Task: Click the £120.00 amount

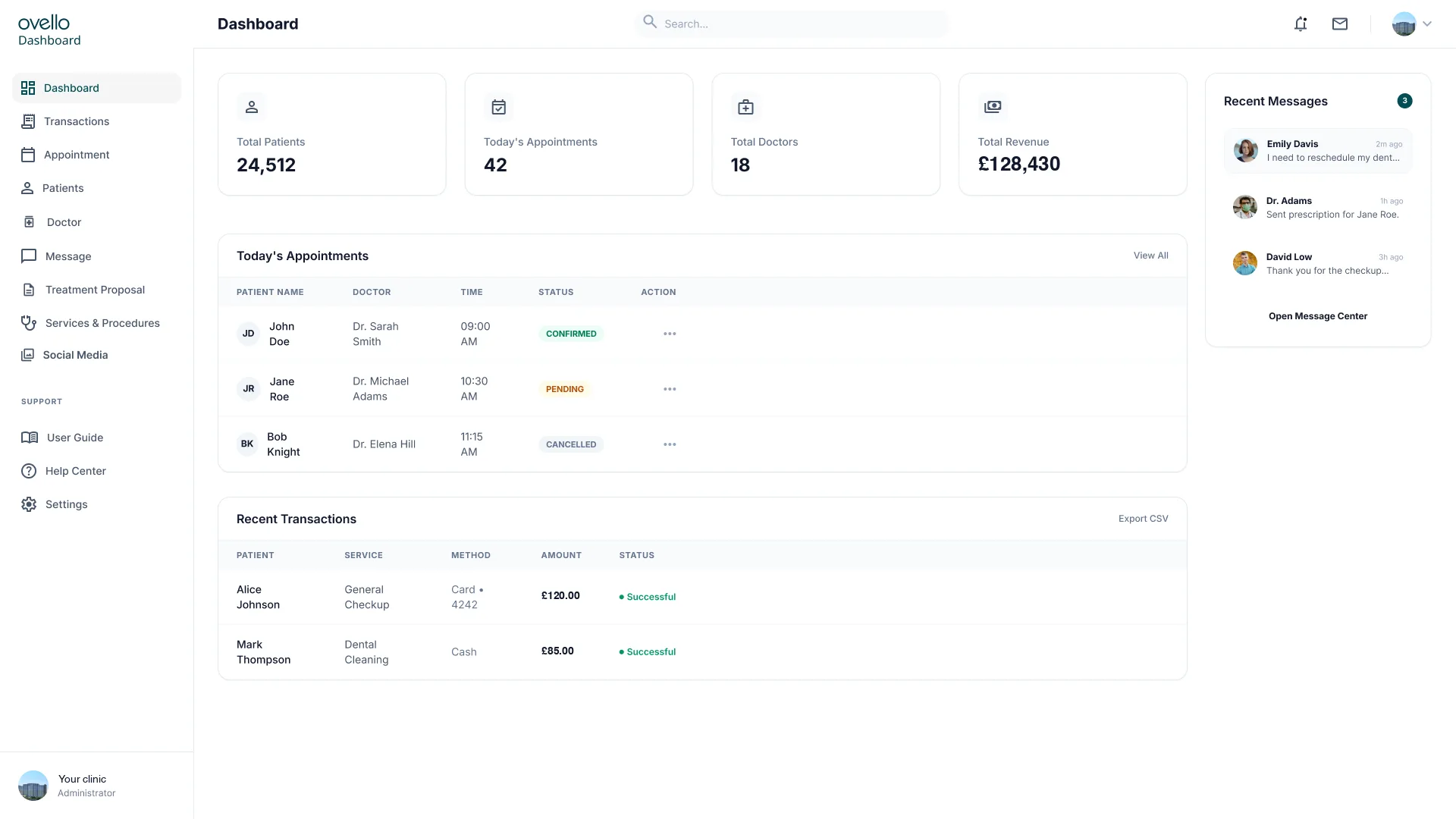Action: tap(560, 596)
